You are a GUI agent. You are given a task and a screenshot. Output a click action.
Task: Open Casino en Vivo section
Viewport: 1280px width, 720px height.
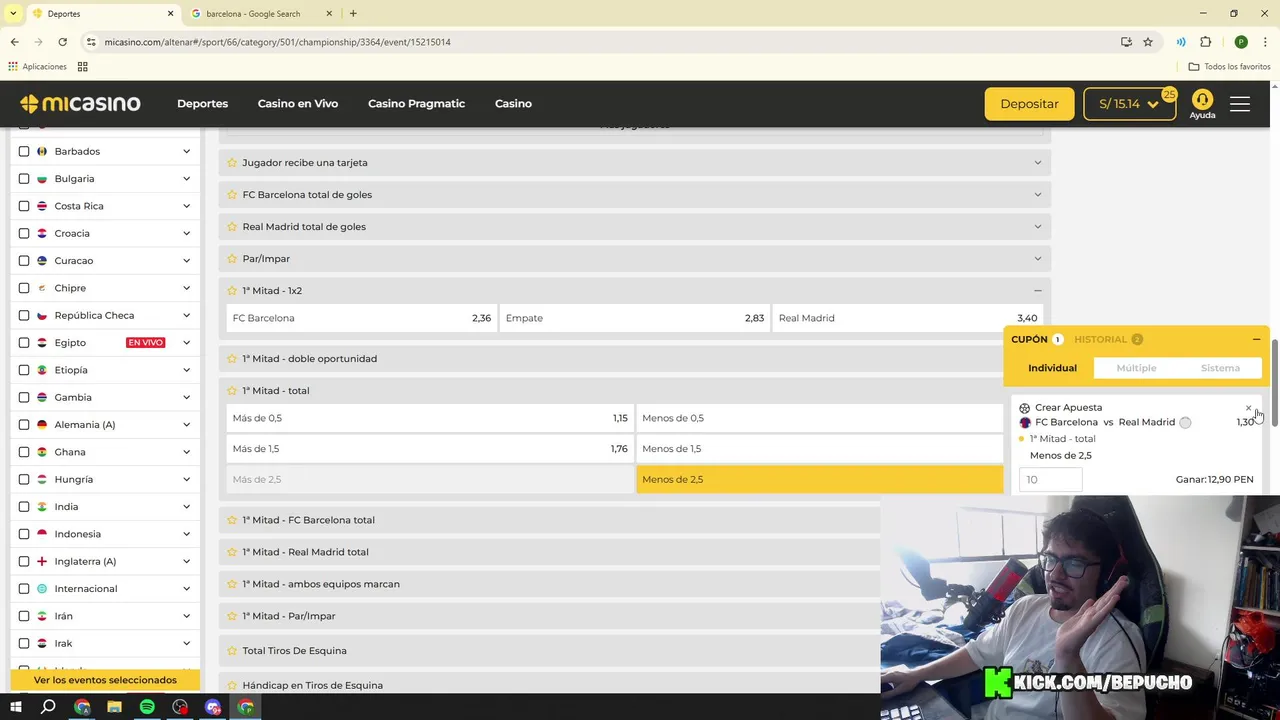[x=298, y=104]
